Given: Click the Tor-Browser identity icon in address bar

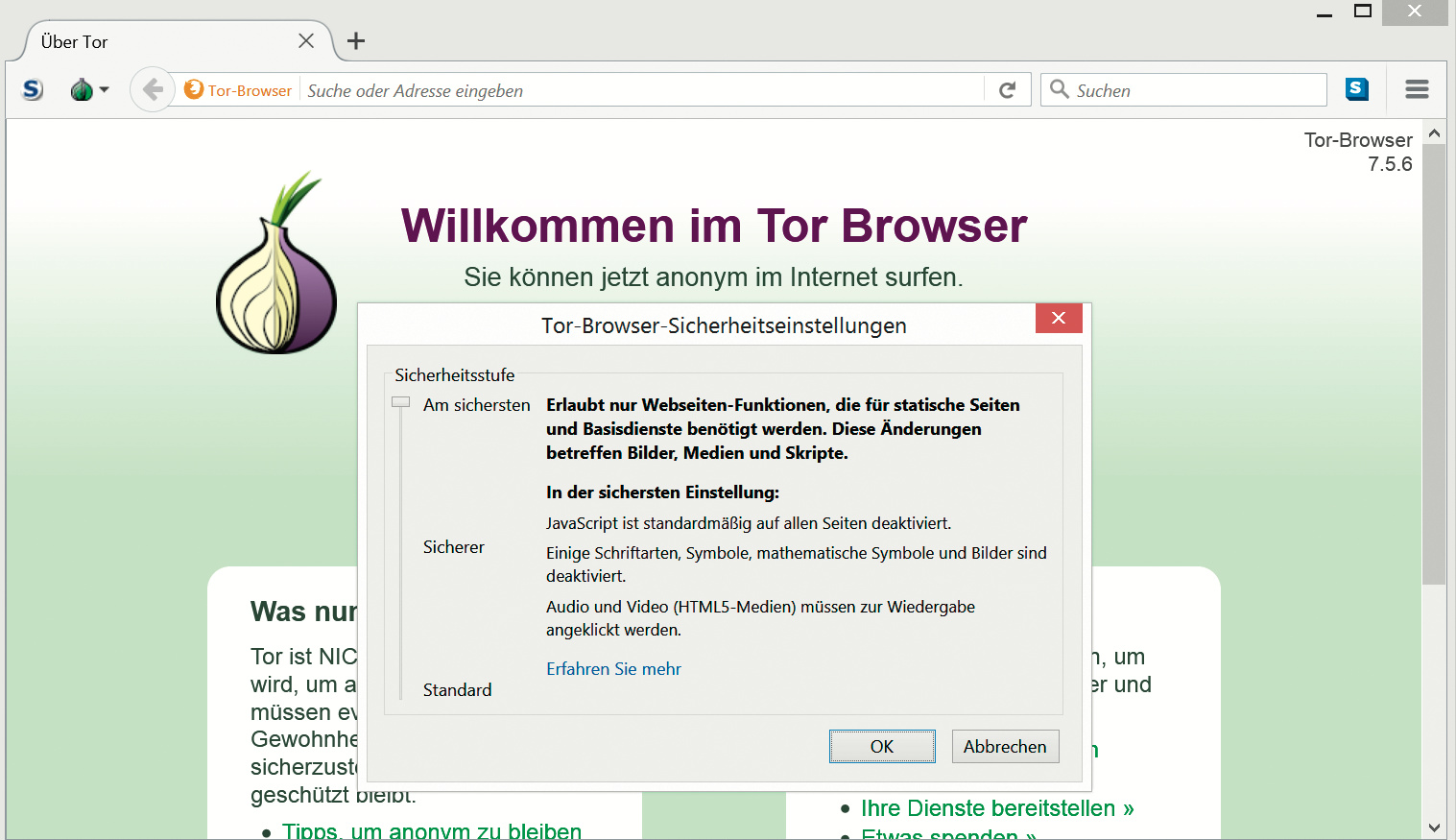Looking at the screenshot, I should [238, 90].
